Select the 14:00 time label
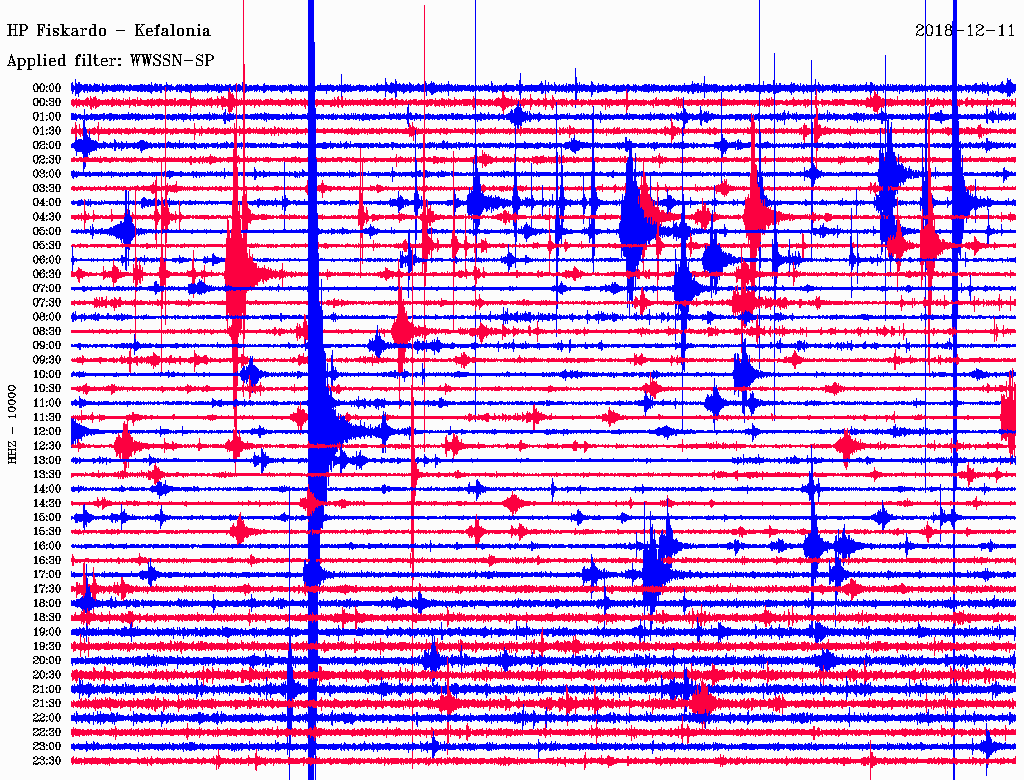 point(47,489)
